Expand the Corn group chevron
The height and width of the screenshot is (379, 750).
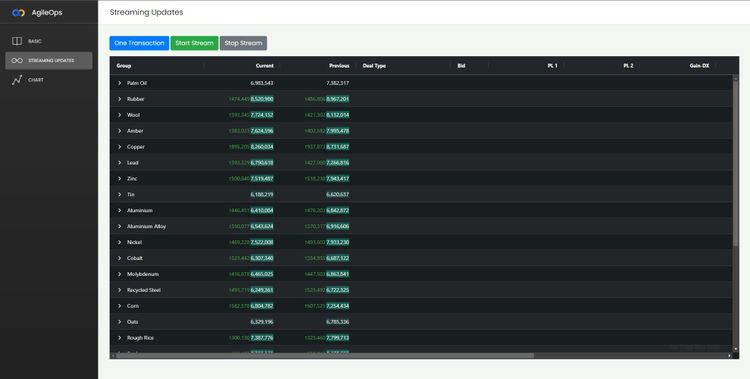click(120, 306)
